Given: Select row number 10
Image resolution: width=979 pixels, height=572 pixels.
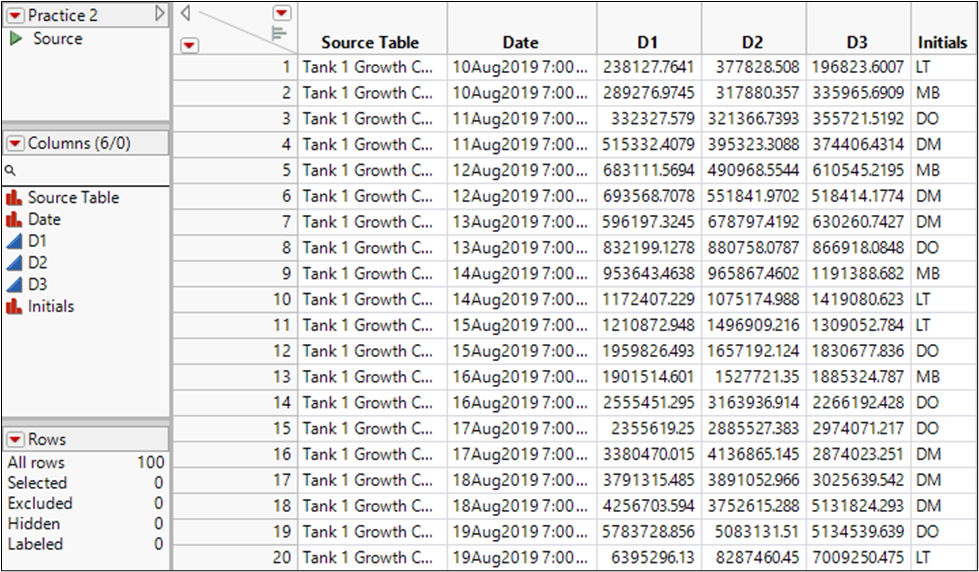Looking at the screenshot, I should point(281,299).
